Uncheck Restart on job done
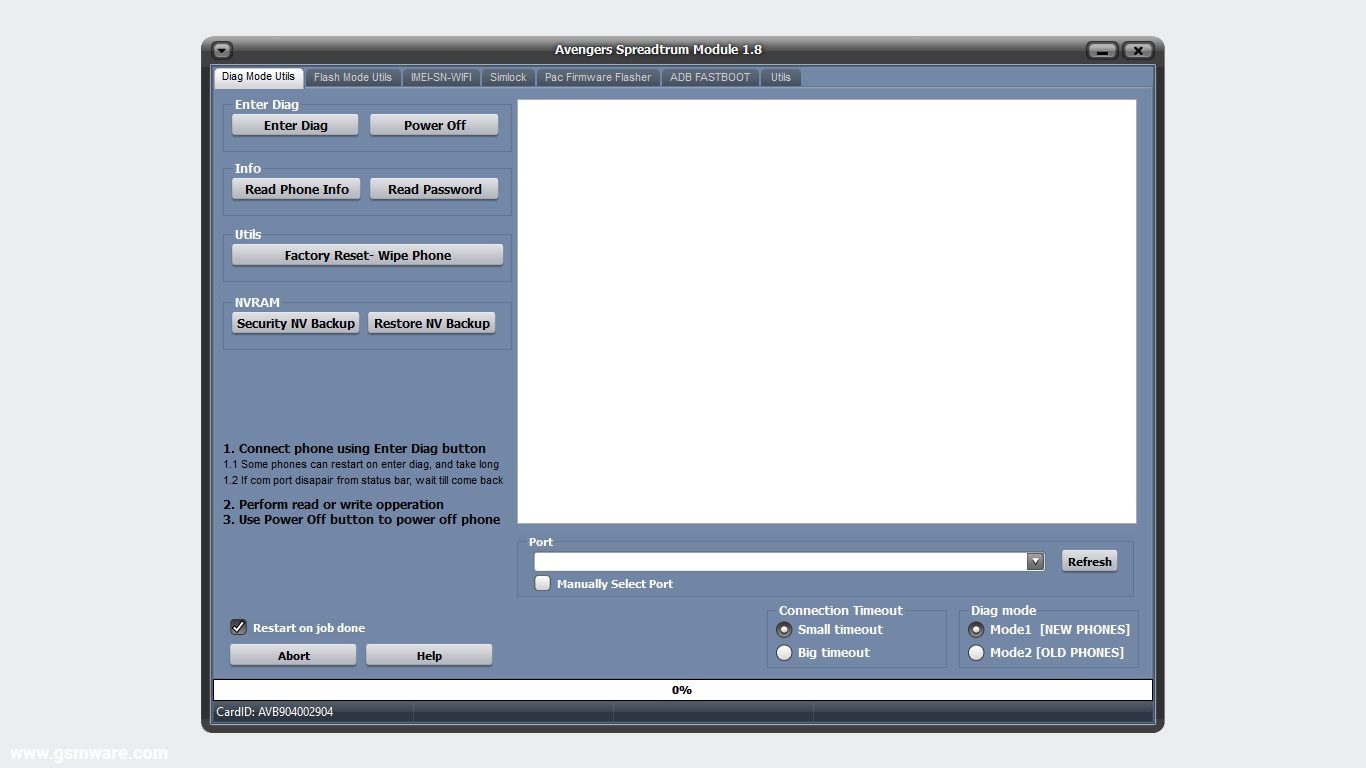Screen dimensions: 1366x768 [238, 627]
